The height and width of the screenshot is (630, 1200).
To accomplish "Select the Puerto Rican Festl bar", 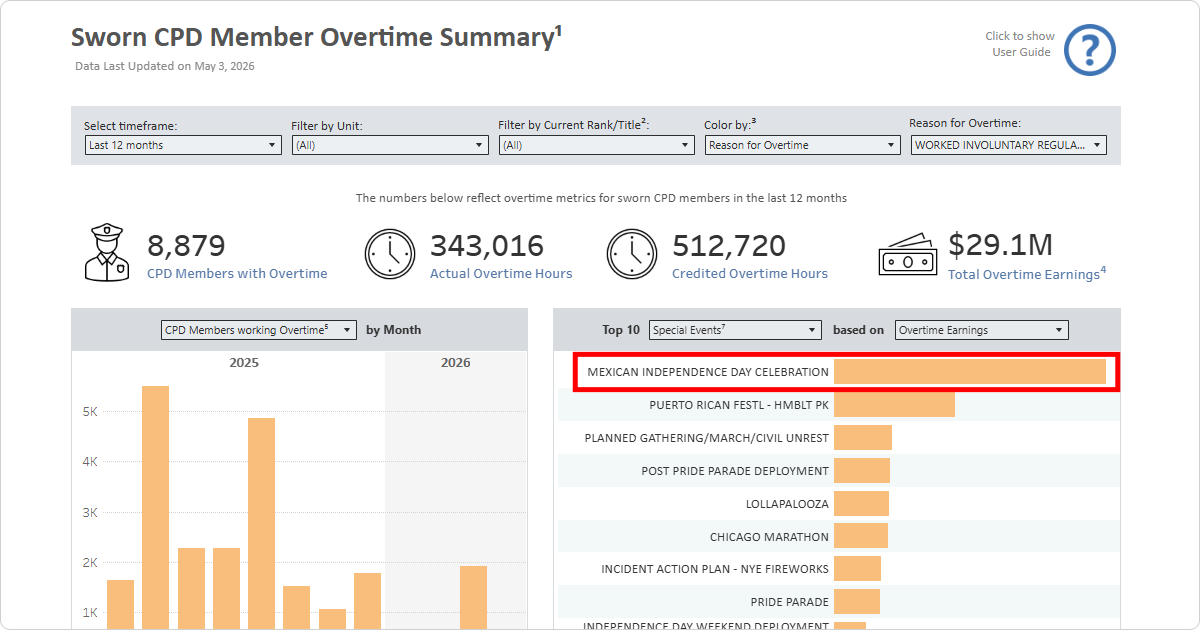I will (894, 405).
